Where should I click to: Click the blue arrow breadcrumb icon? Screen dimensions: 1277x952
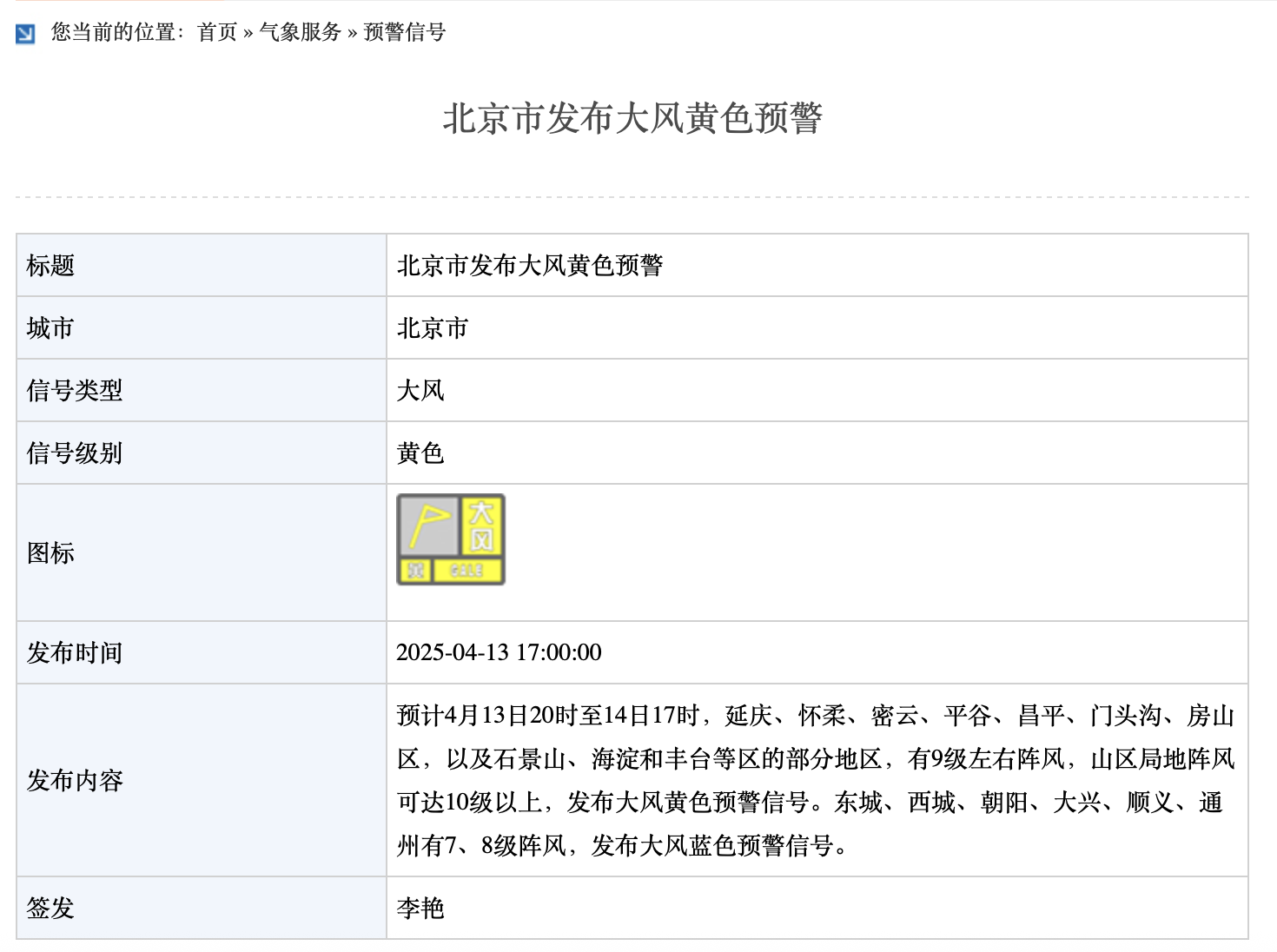click(x=26, y=34)
